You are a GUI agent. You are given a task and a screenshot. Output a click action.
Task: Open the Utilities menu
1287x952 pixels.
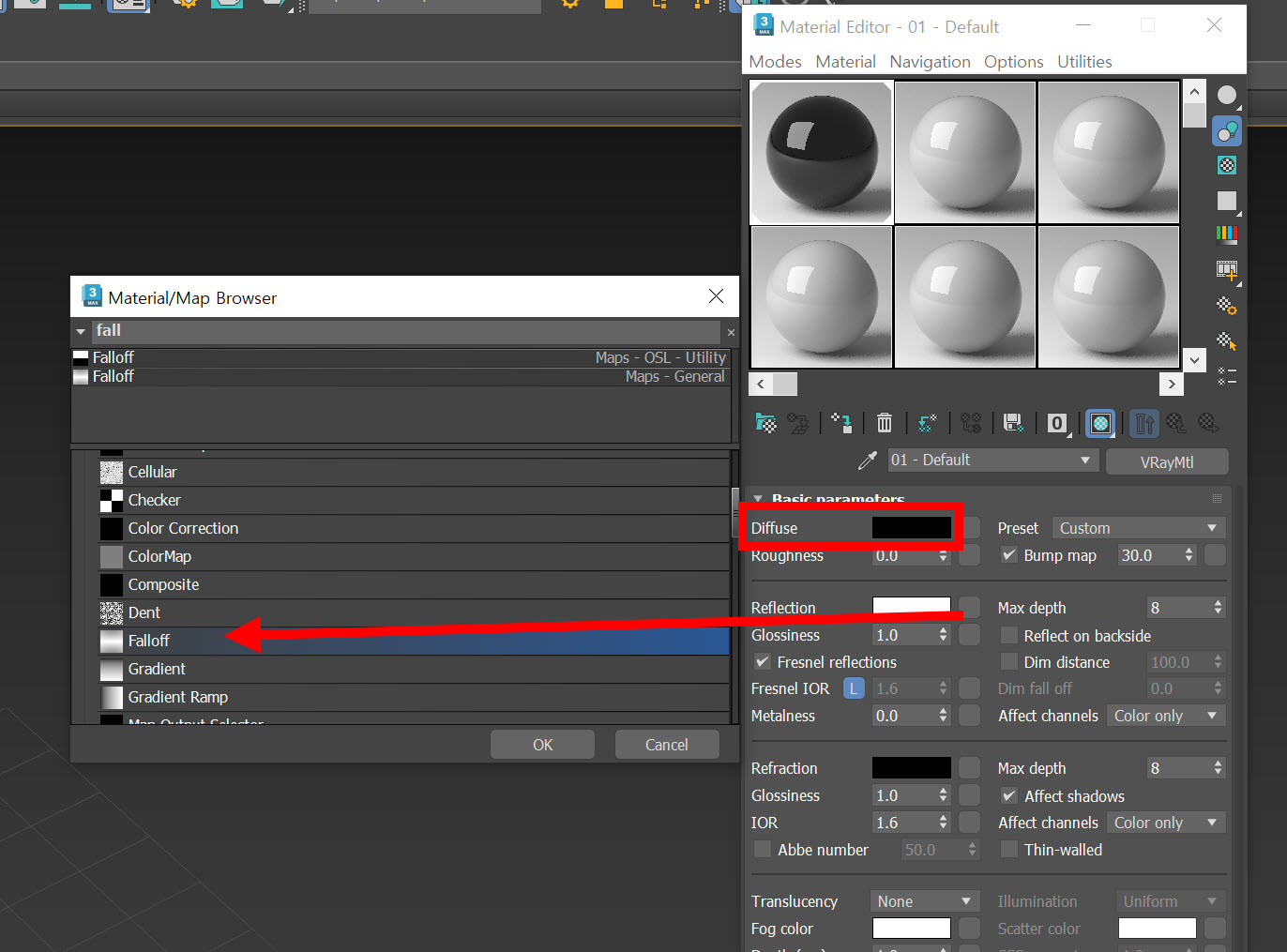tap(1084, 62)
